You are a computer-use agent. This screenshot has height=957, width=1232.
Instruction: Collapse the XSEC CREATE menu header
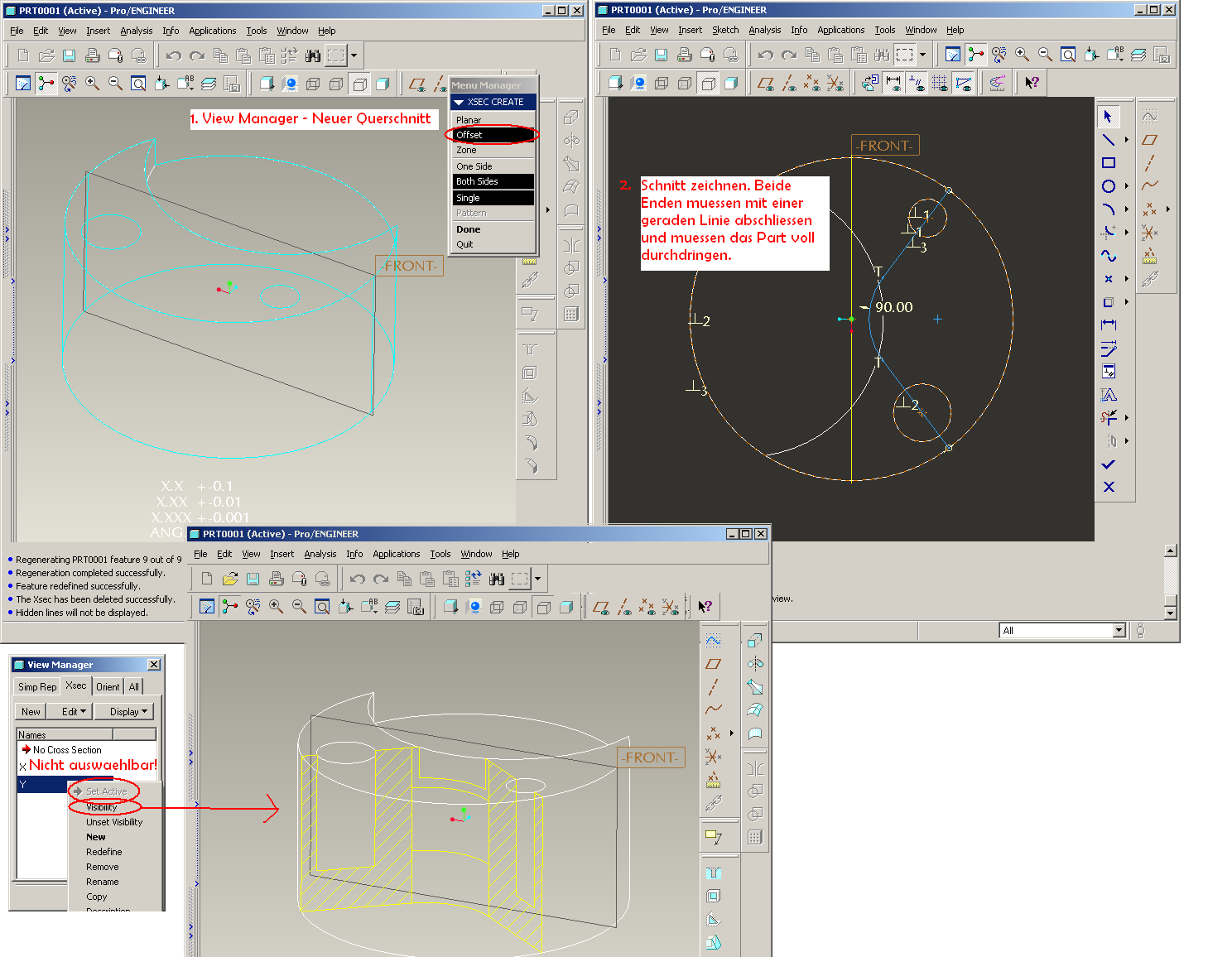493,102
